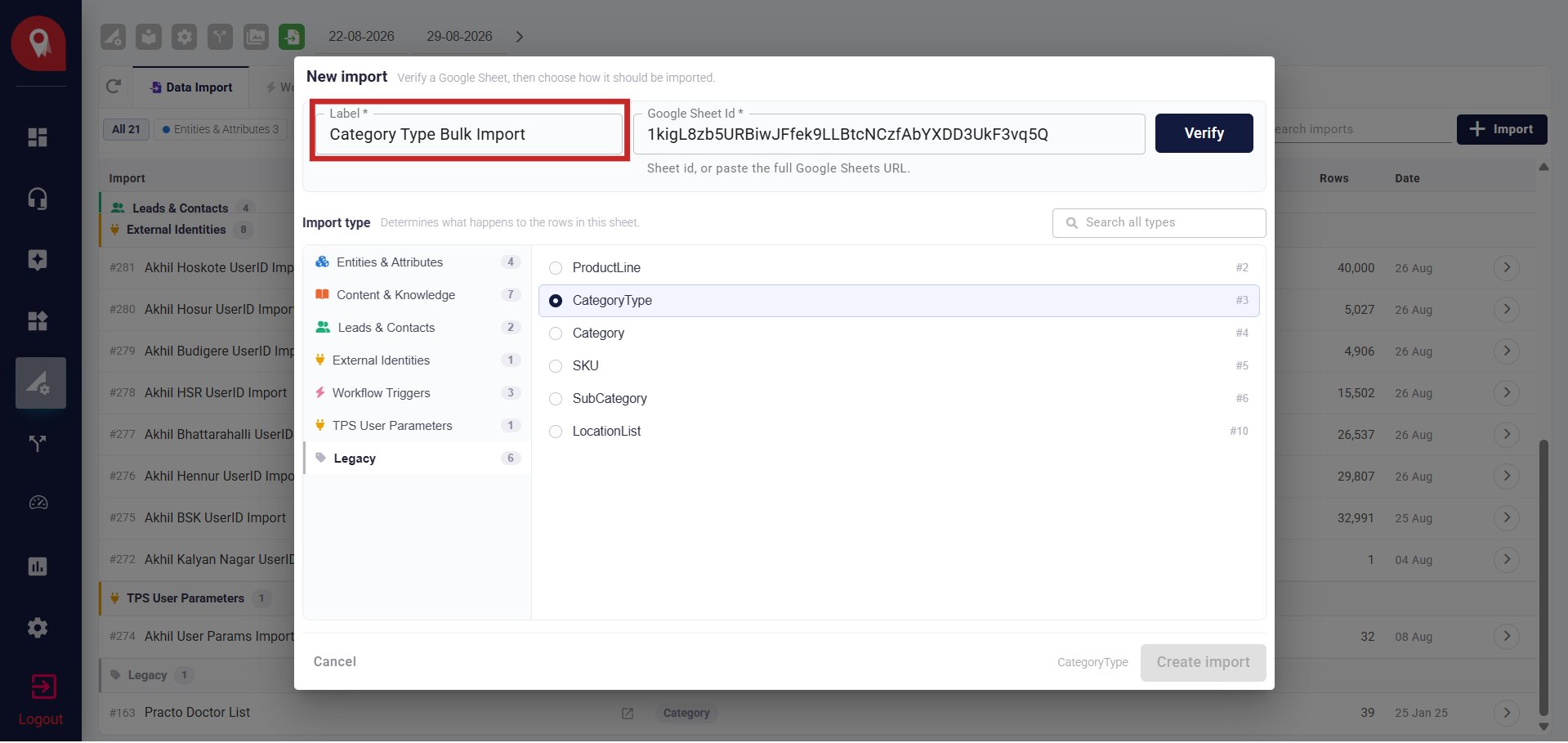Click the page vertical scrollbar thumb
The height and width of the screenshot is (743, 1568).
pyautogui.click(x=1543, y=577)
